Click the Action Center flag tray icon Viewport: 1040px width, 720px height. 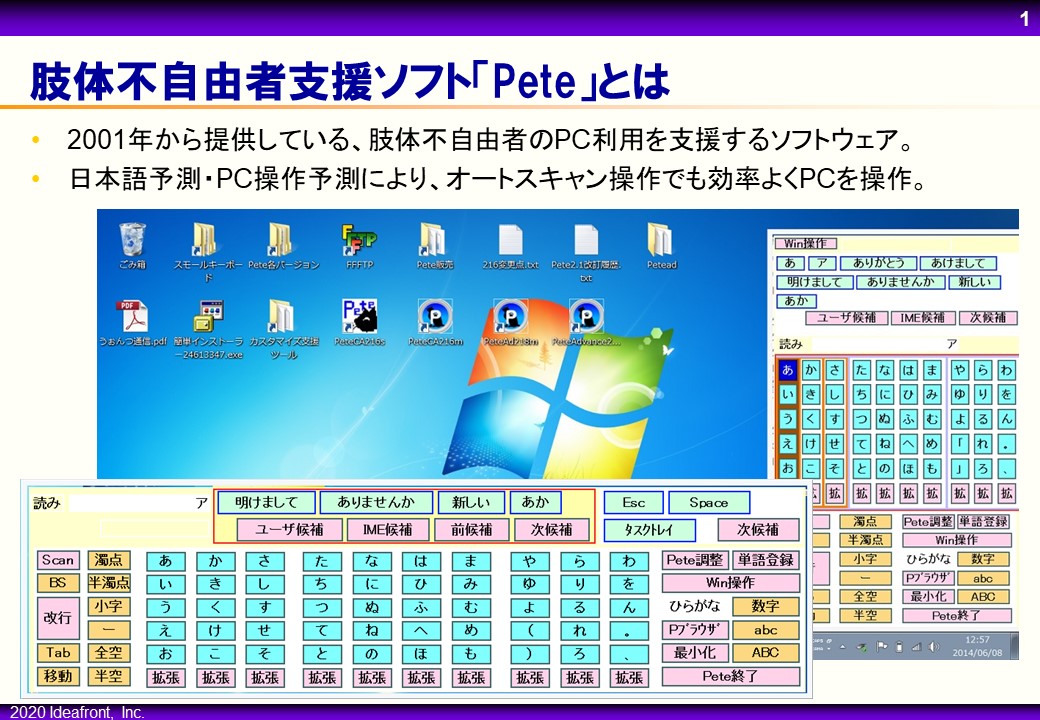point(882,646)
